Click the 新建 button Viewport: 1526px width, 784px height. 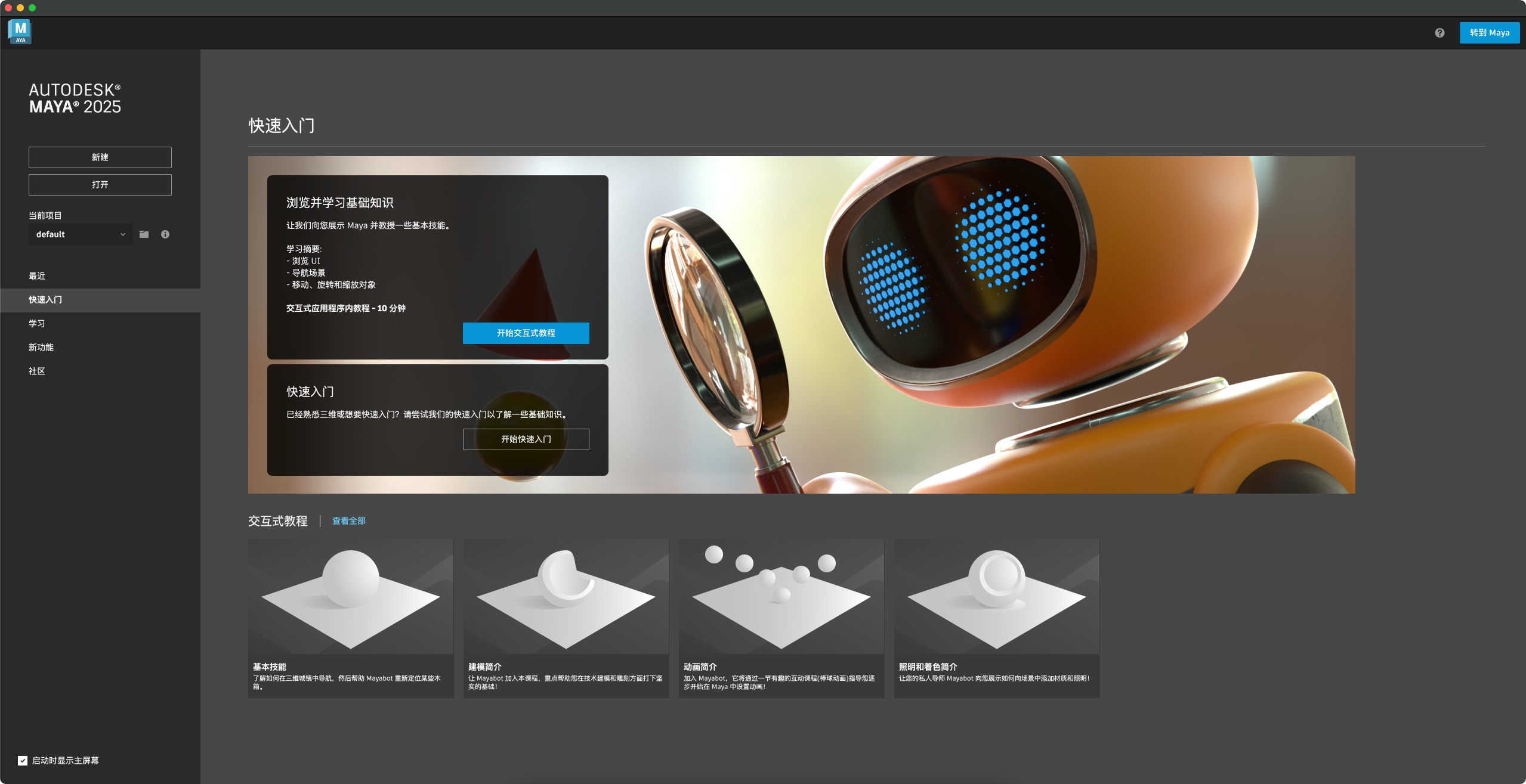(x=100, y=157)
